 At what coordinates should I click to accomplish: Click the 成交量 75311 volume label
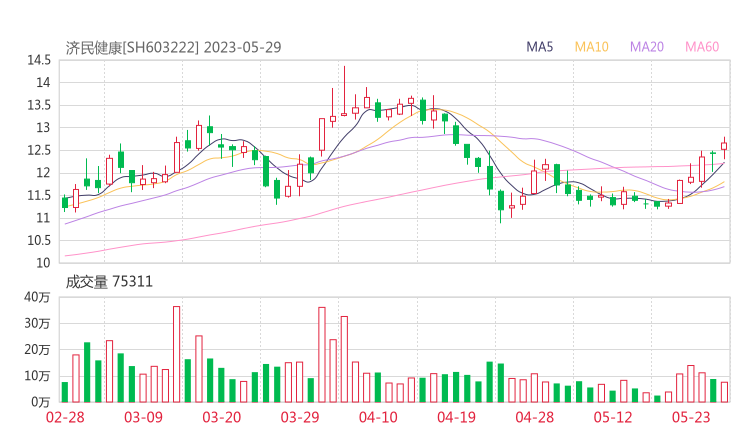[109, 282]
